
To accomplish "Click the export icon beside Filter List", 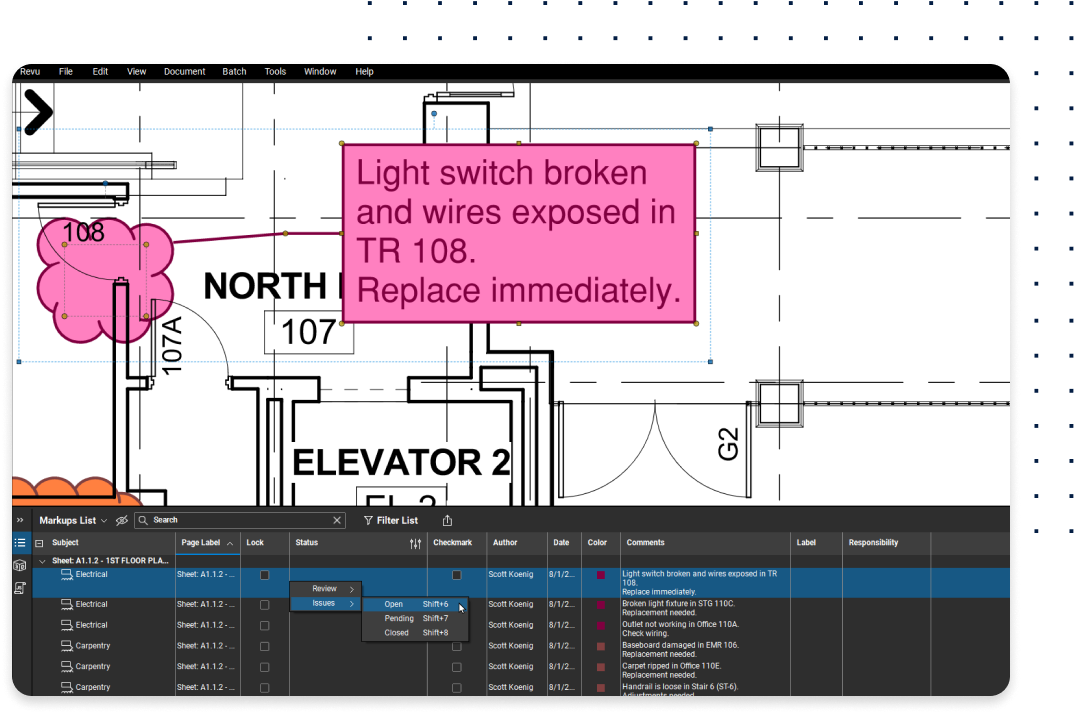I will [447, 520].
